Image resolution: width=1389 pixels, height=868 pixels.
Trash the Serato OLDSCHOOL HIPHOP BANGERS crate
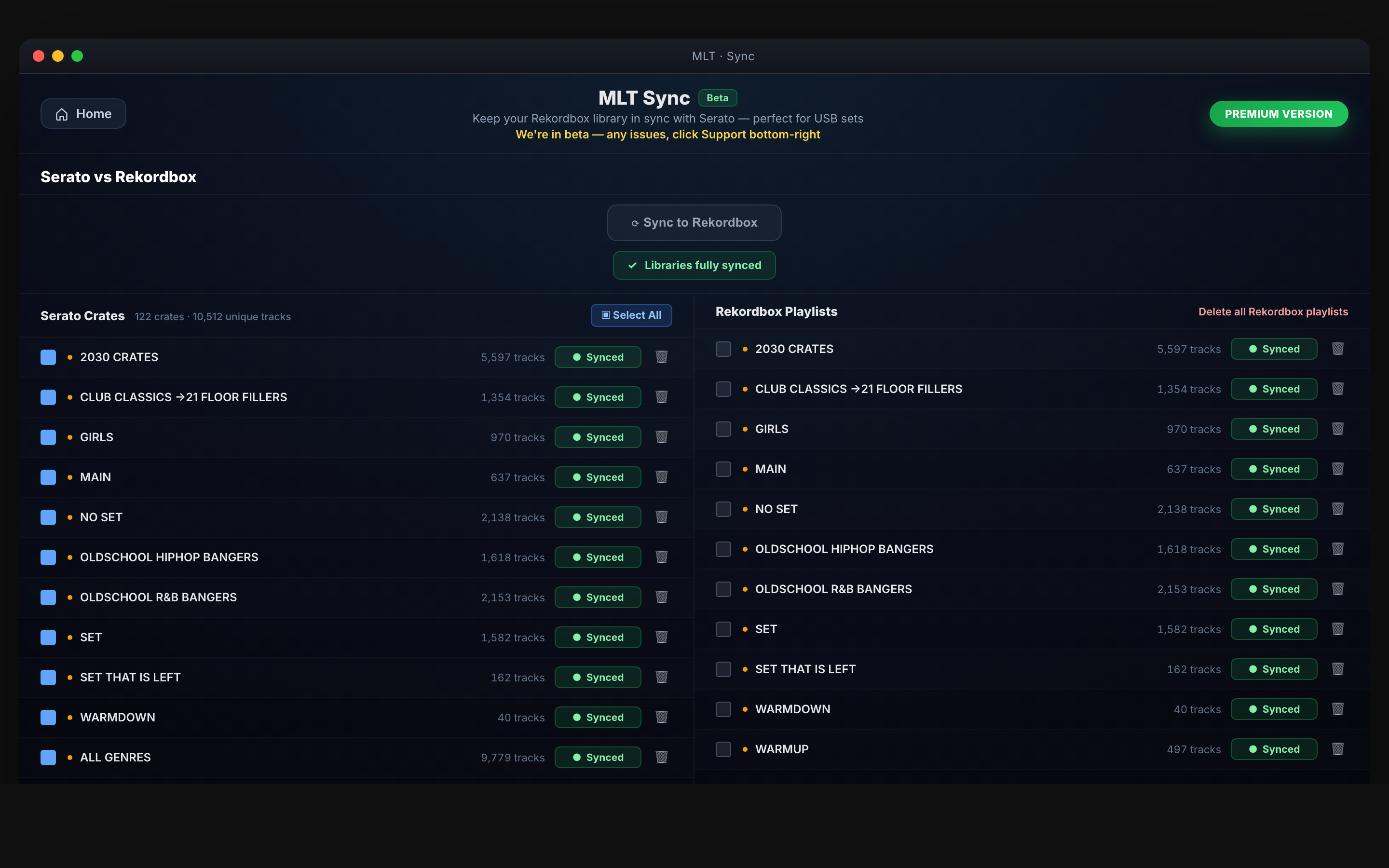tap(661, 557)
